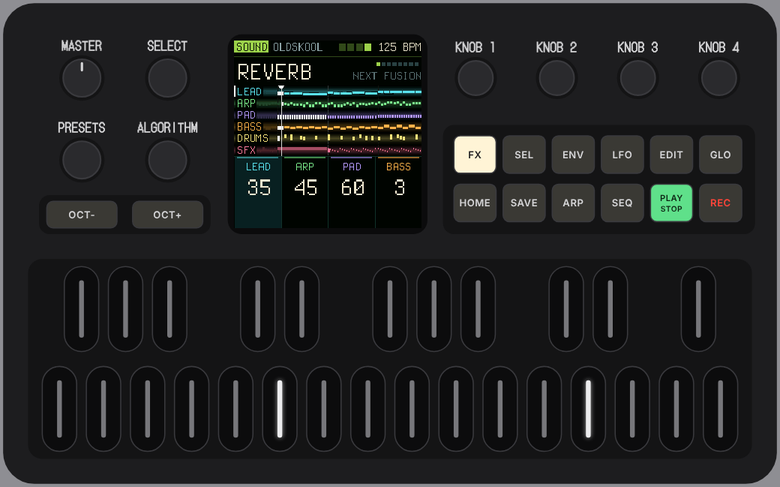Click the ALGORITHM knob
Screen dimensions: 780x487
tap(167, 160)
